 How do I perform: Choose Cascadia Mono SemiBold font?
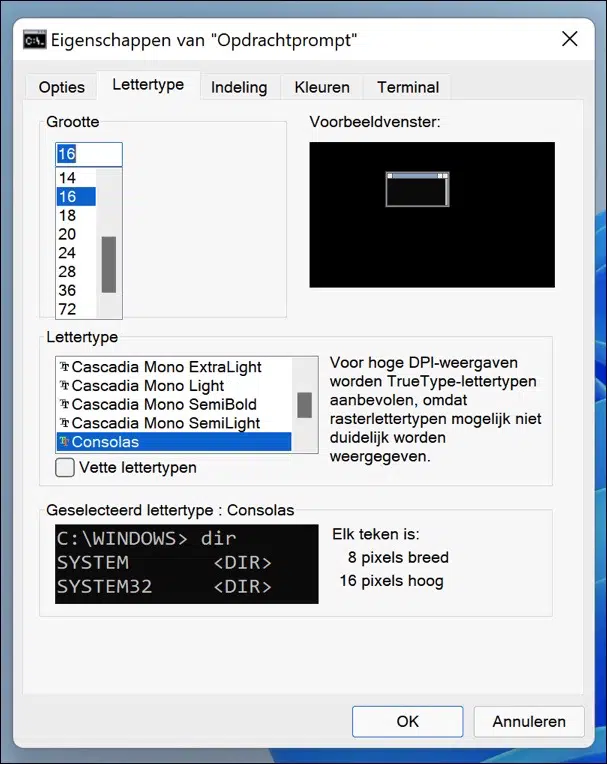click(174, 404)
